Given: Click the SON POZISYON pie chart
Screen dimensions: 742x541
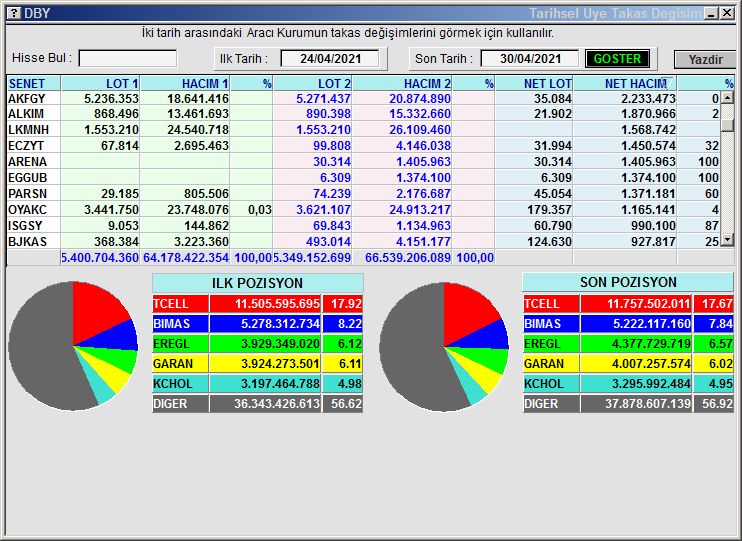Looking at the screenshot, I should tap(444, 347).
